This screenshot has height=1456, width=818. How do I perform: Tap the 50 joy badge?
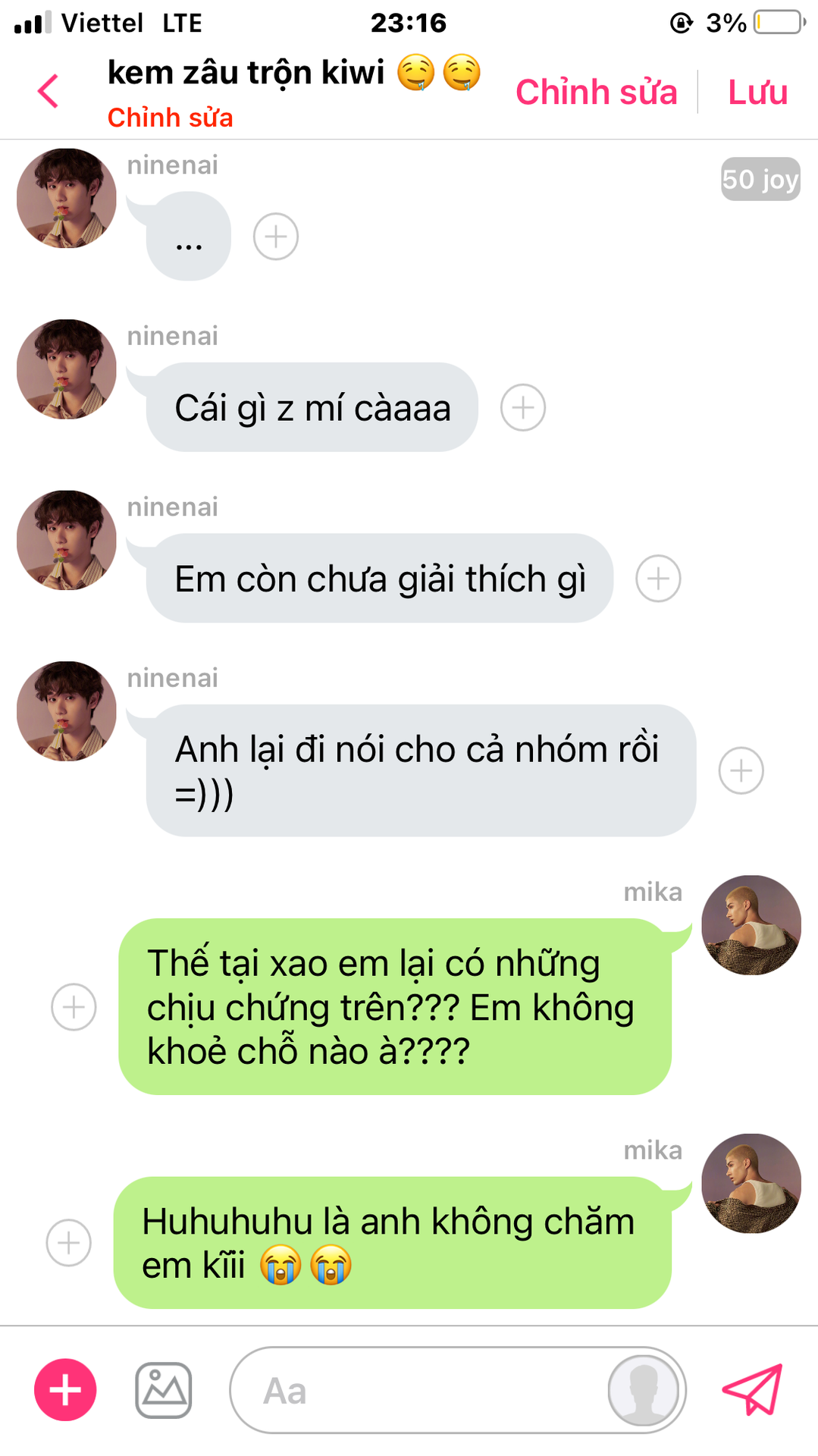pyautogui.click(x=760, y=179)
